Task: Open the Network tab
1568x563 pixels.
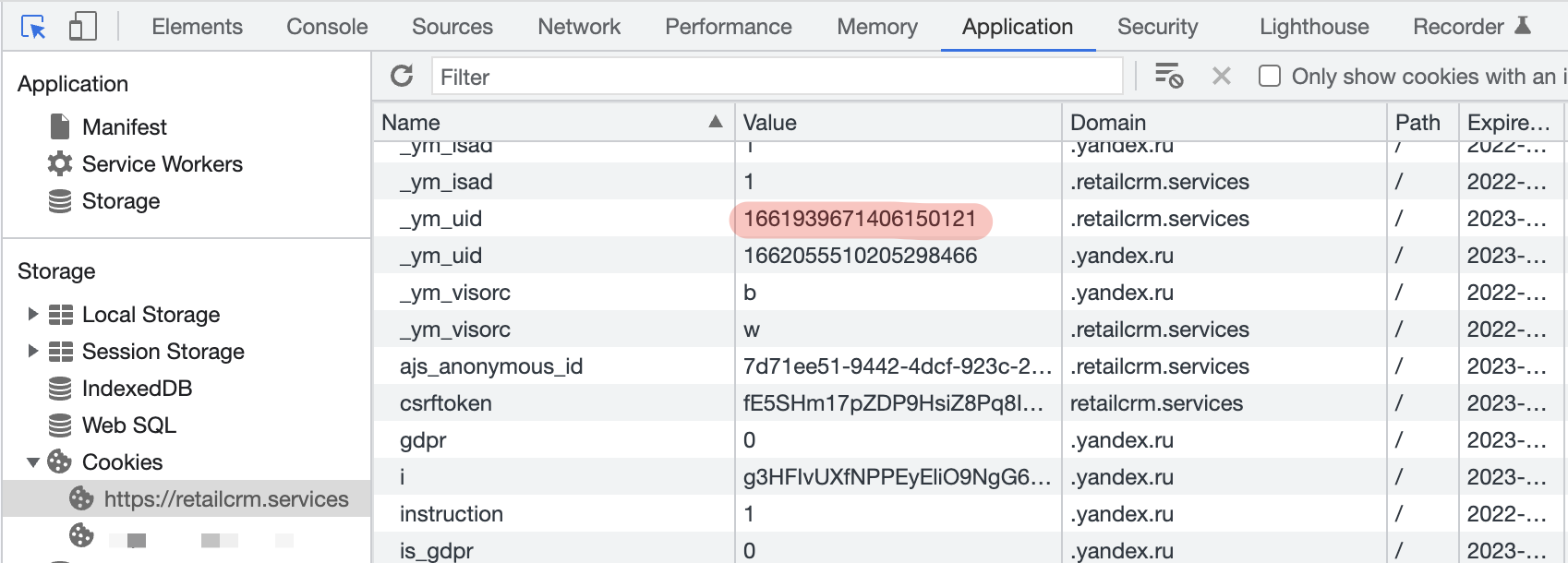Action: pos(579,27)
